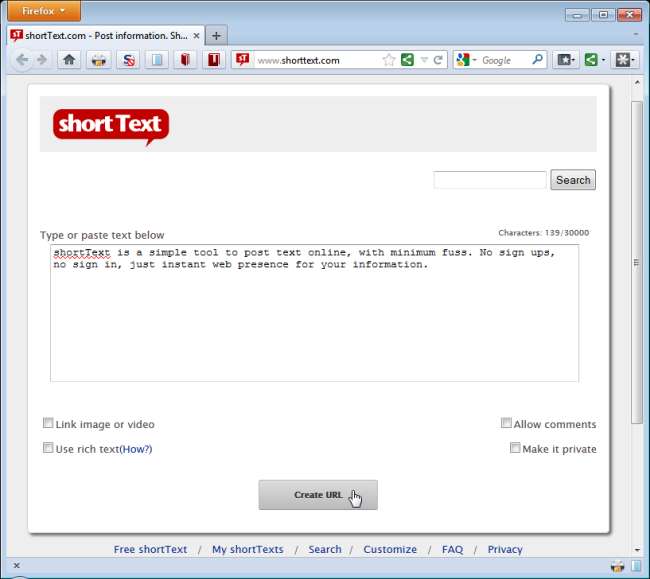Screen dimensions: 650x579
Task: Click the shortText logo
Action: tap(110, 126)
